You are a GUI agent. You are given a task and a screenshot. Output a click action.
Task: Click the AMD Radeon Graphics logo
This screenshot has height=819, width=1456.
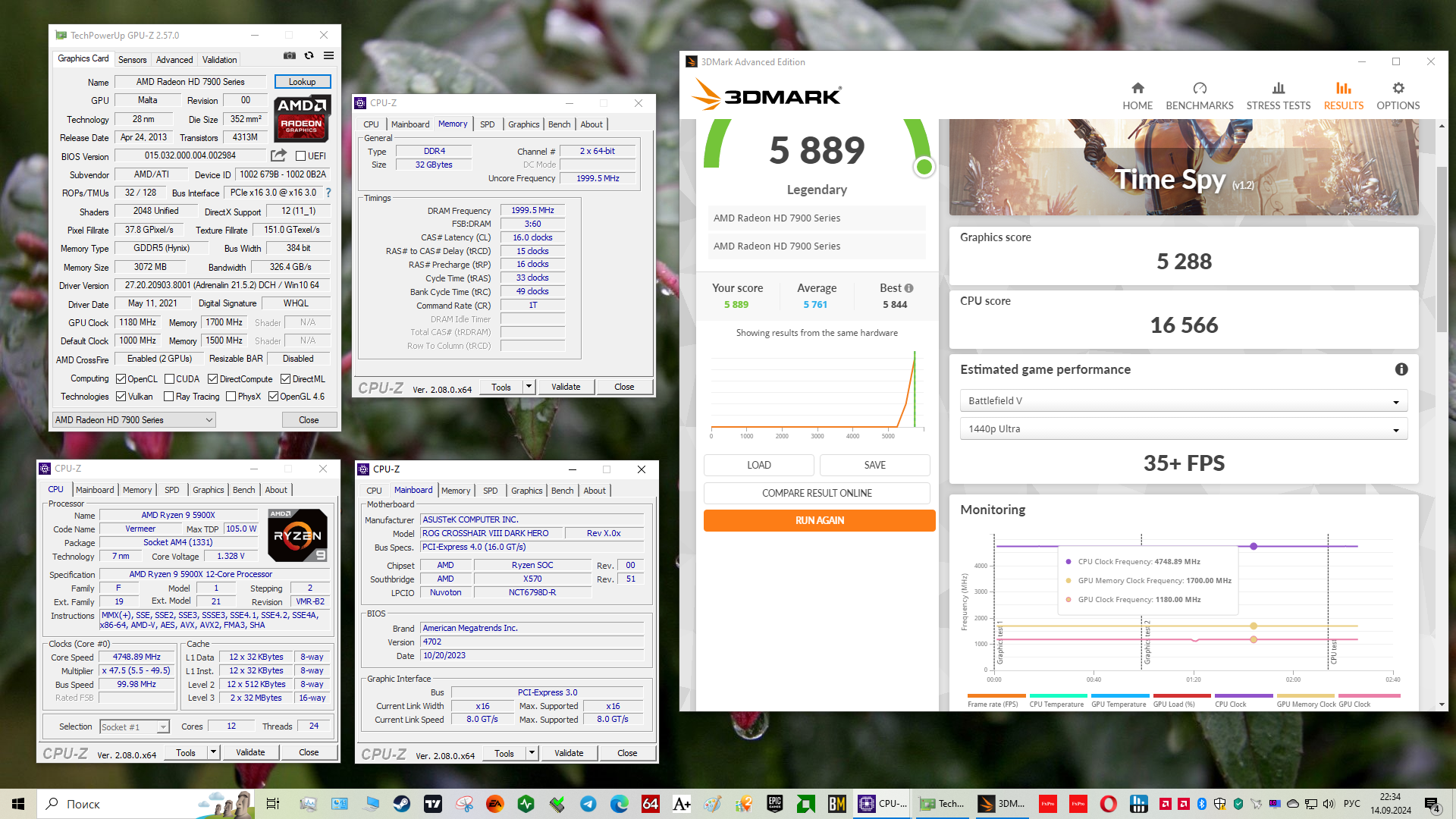pyautogui.click(x=301, y=118)
